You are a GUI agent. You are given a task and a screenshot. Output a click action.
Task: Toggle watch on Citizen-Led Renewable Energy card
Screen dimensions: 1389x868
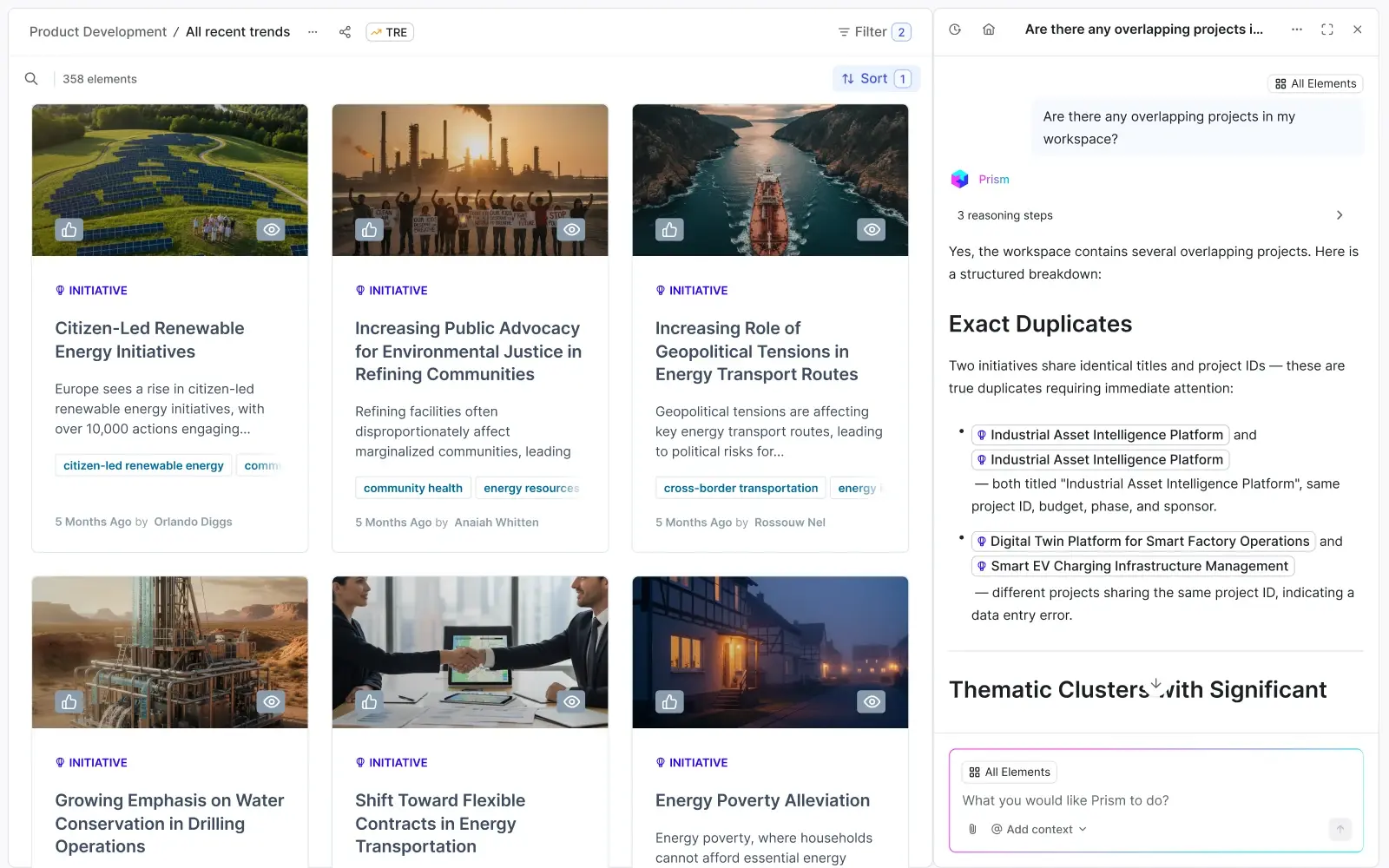click(272, 229)
